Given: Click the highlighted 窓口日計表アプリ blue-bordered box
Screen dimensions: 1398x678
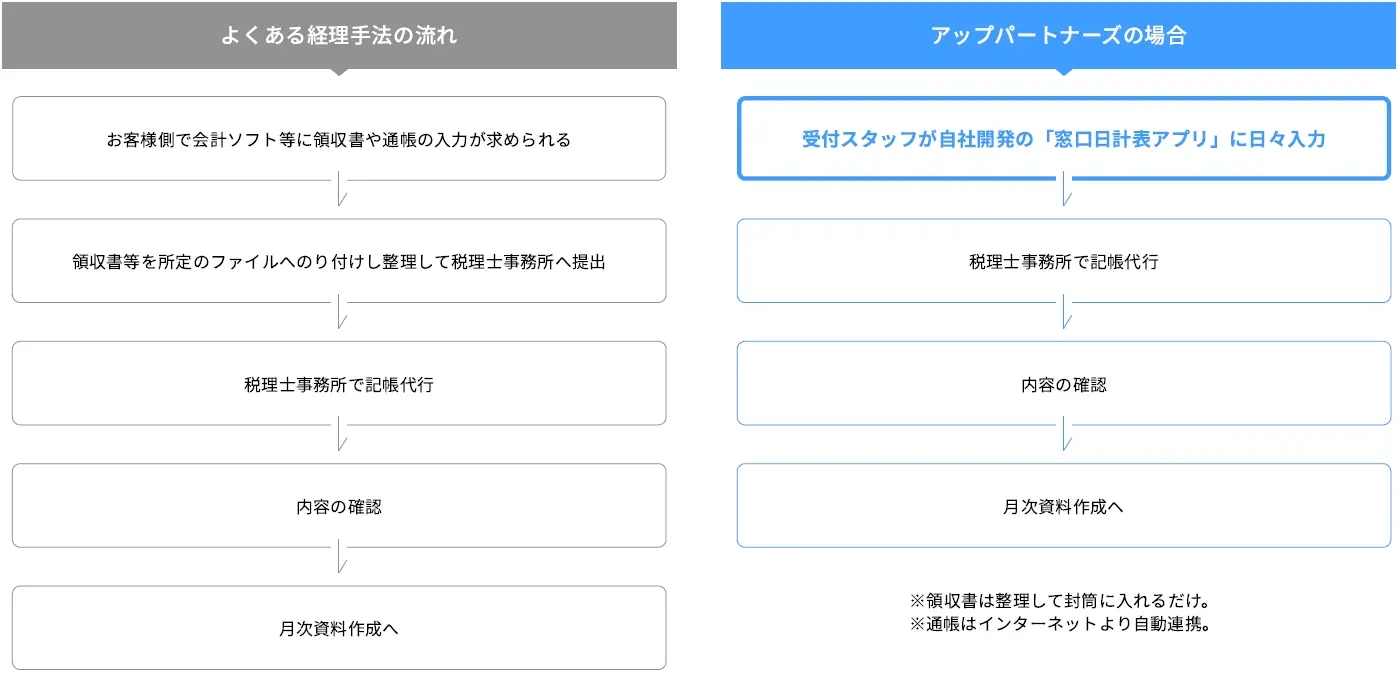Looking at the screenshot, I should coord(1063,139).
